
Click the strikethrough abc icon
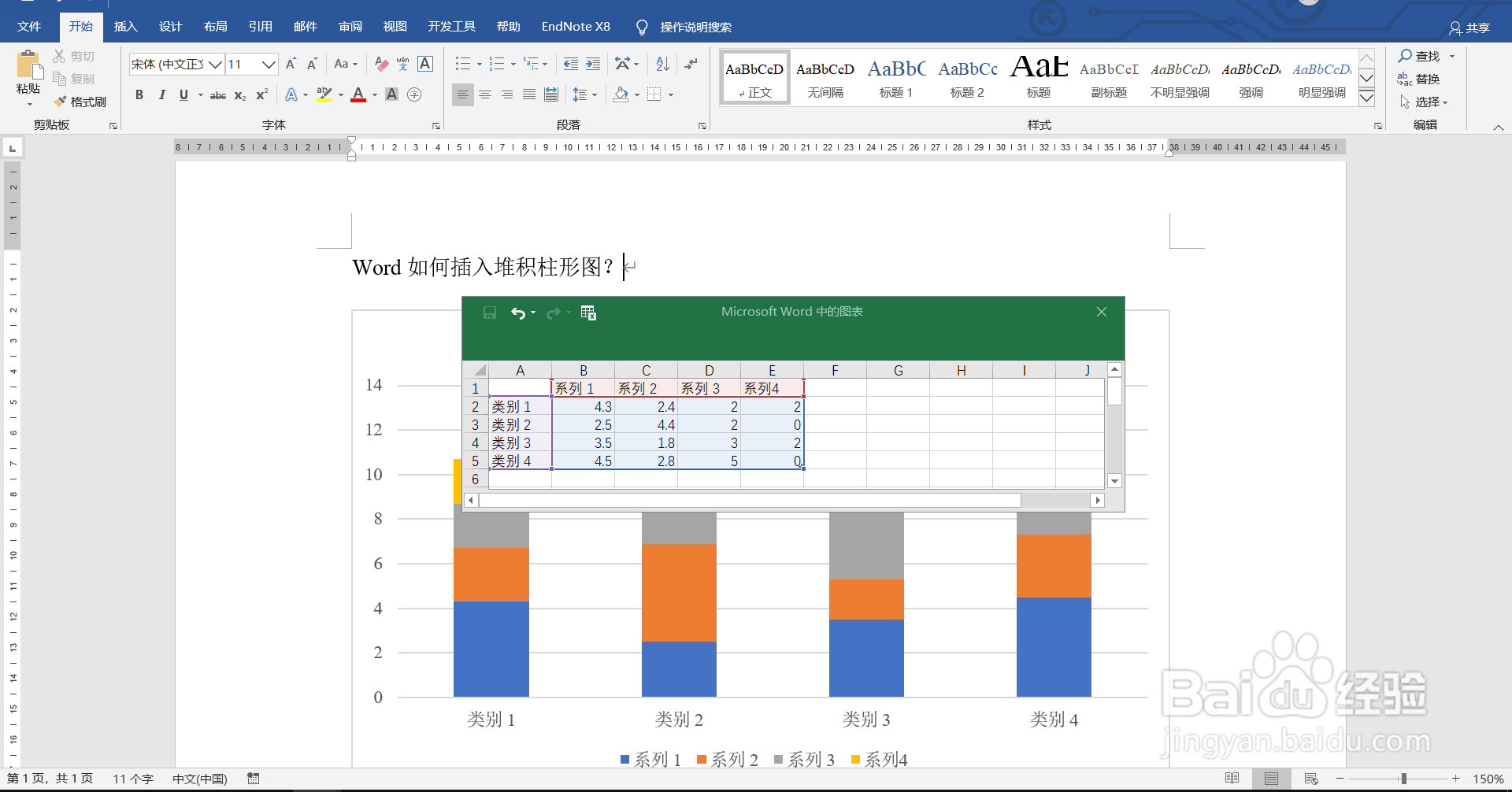(218, 95)
